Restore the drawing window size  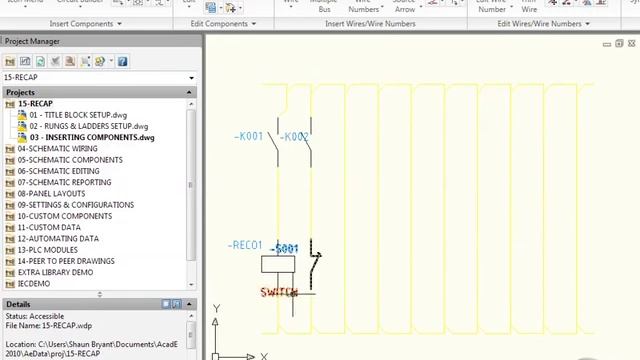pos(619,43)
